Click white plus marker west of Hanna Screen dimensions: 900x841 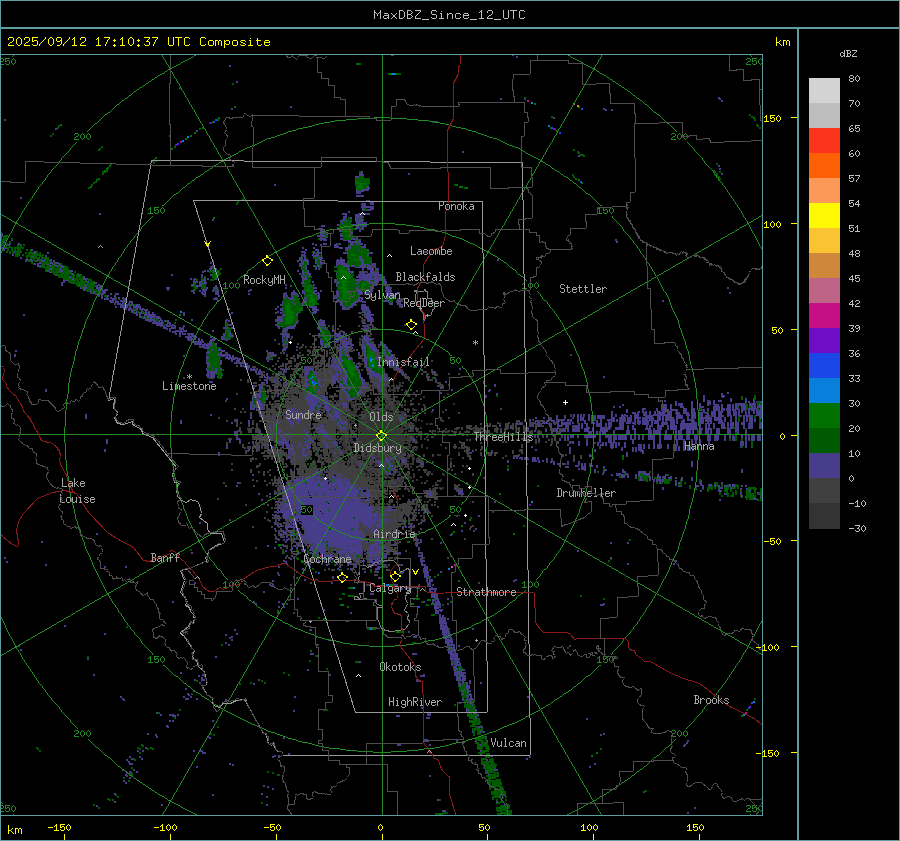(565, 402)
